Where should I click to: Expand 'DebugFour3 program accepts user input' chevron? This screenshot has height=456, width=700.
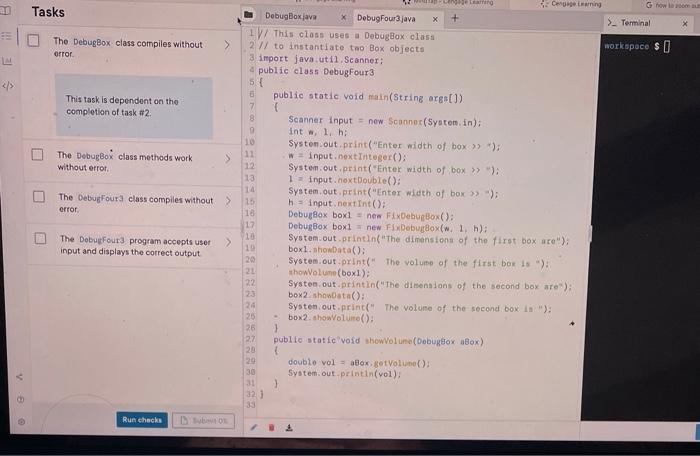pos(229,242)
